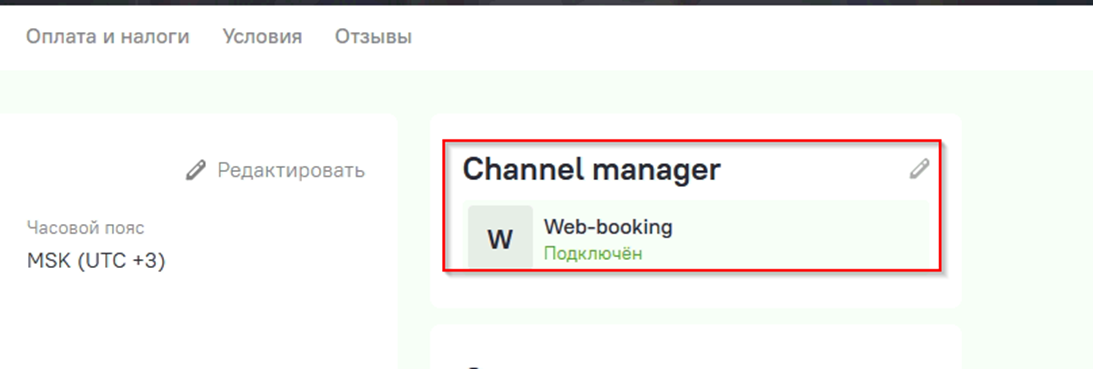Image resolution: width=1093 pixels, height=369 pixels.
Task: Click the pencil icon beside Редактировать
Action: [196, 170]
